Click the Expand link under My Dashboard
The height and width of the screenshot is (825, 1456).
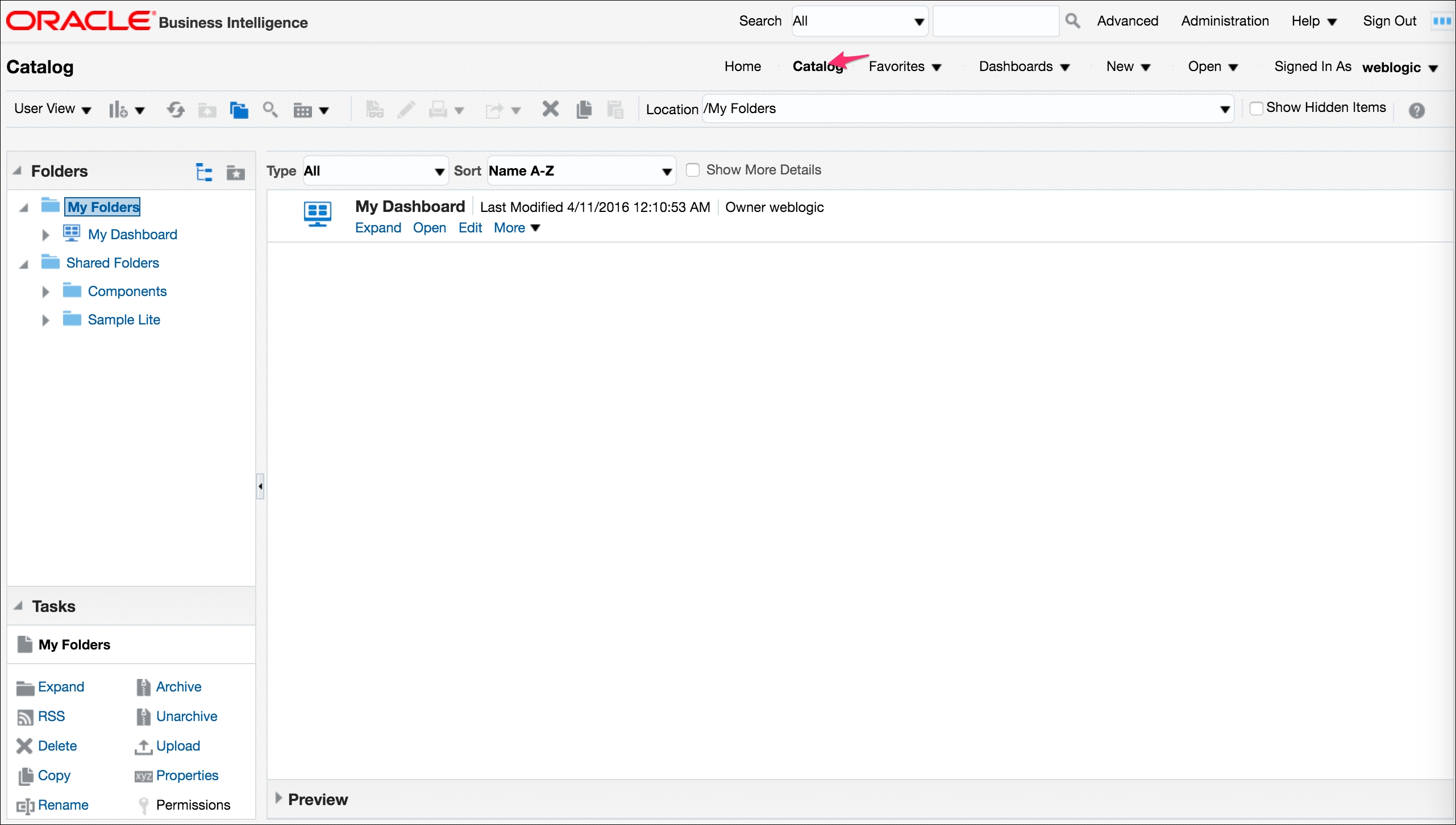(378, 228)
